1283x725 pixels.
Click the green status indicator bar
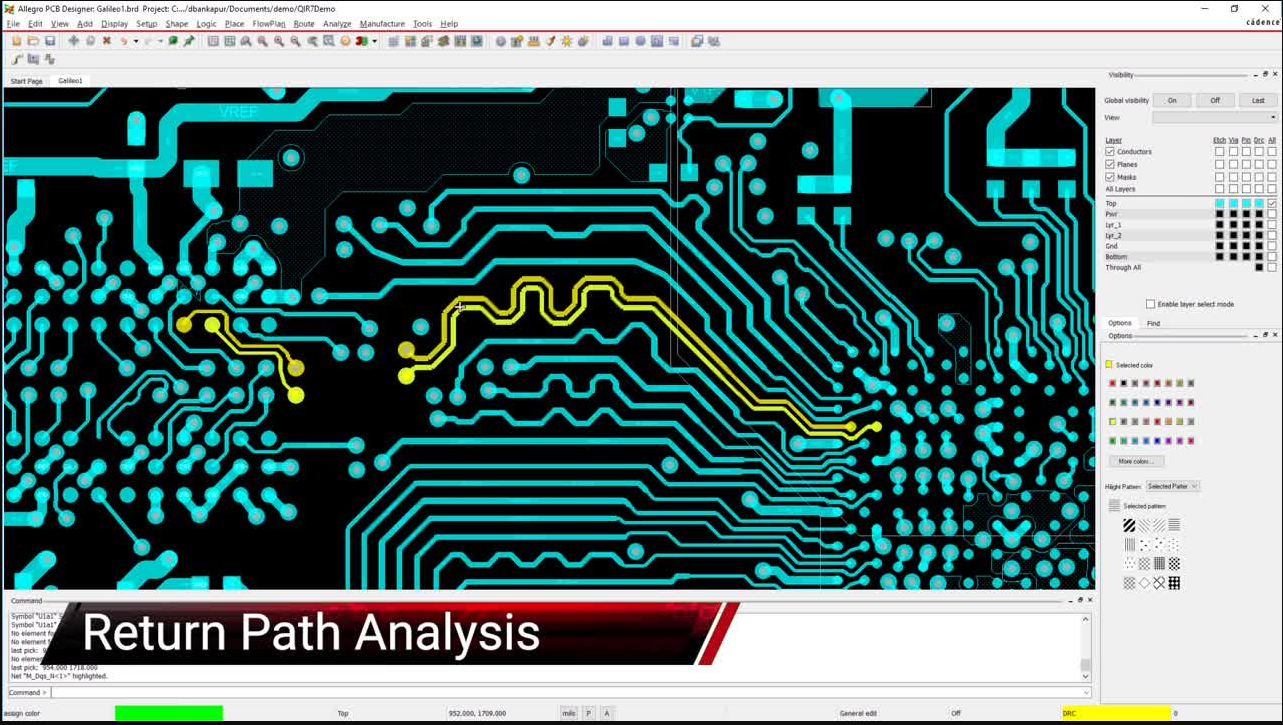(x=169, y=713)
